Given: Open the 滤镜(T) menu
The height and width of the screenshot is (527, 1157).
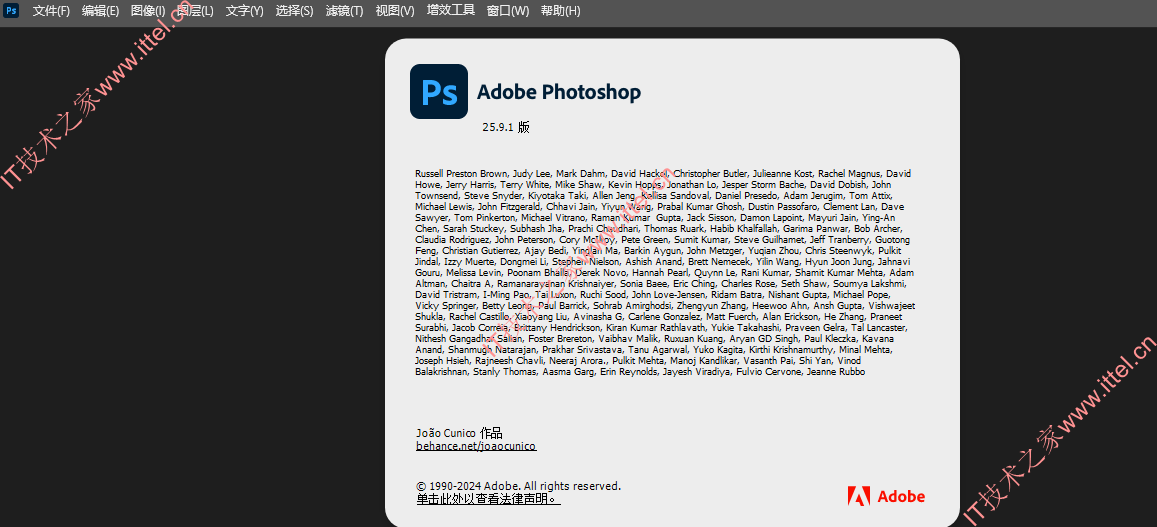Looking at the screenshot, I should (344, 11).
